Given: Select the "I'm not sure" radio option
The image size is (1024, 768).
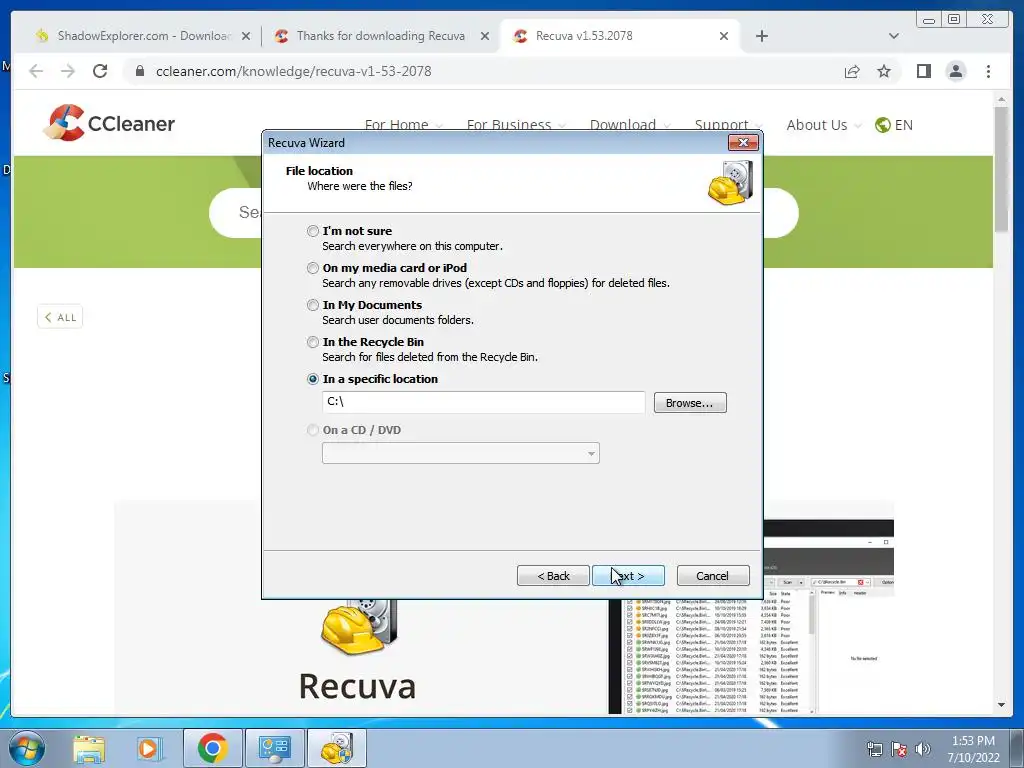Looking at the screenshot, I should pyautogui.click(x=313, y=231).
